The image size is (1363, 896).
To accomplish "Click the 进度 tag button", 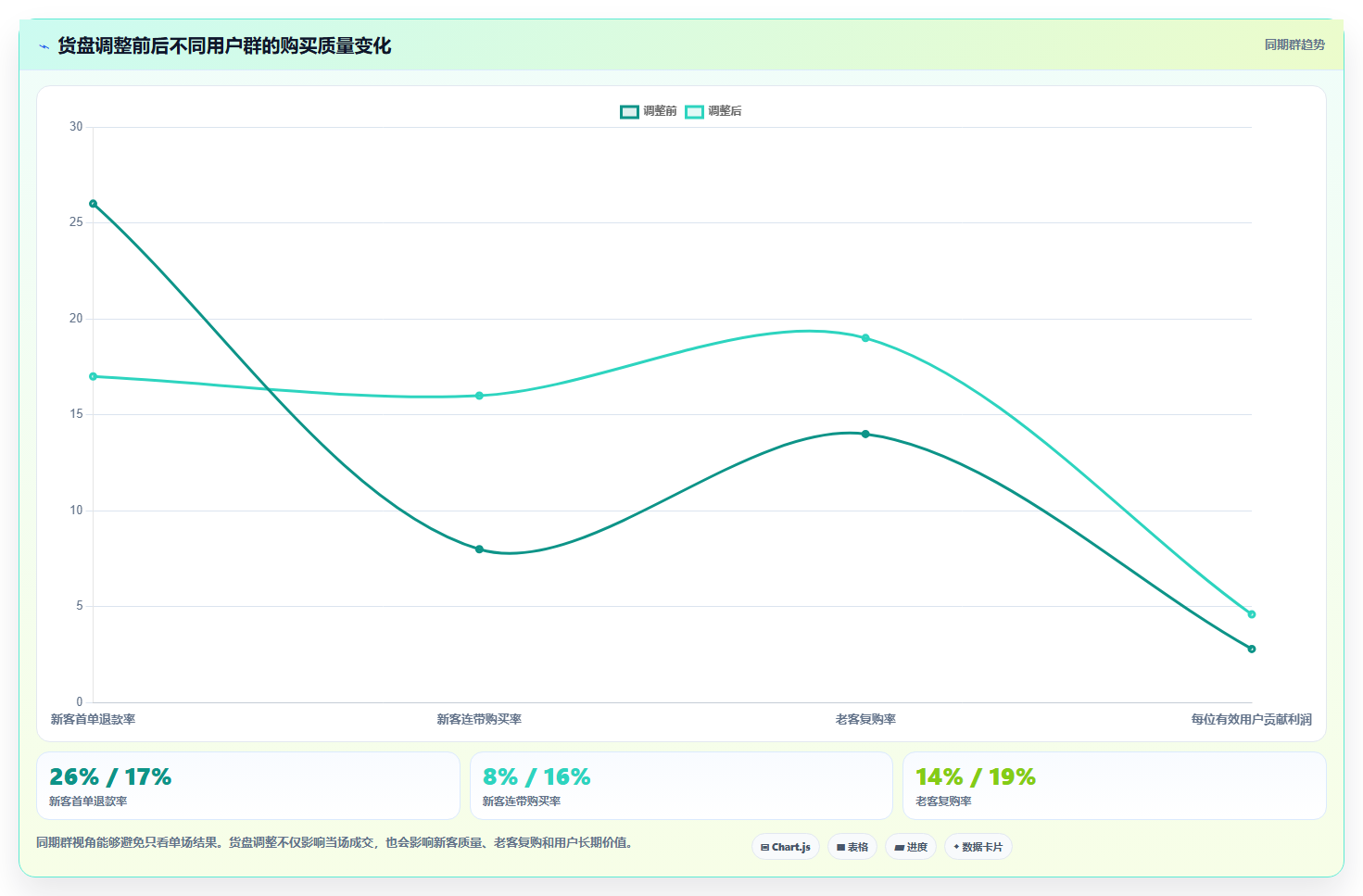I will click(911, 847).
